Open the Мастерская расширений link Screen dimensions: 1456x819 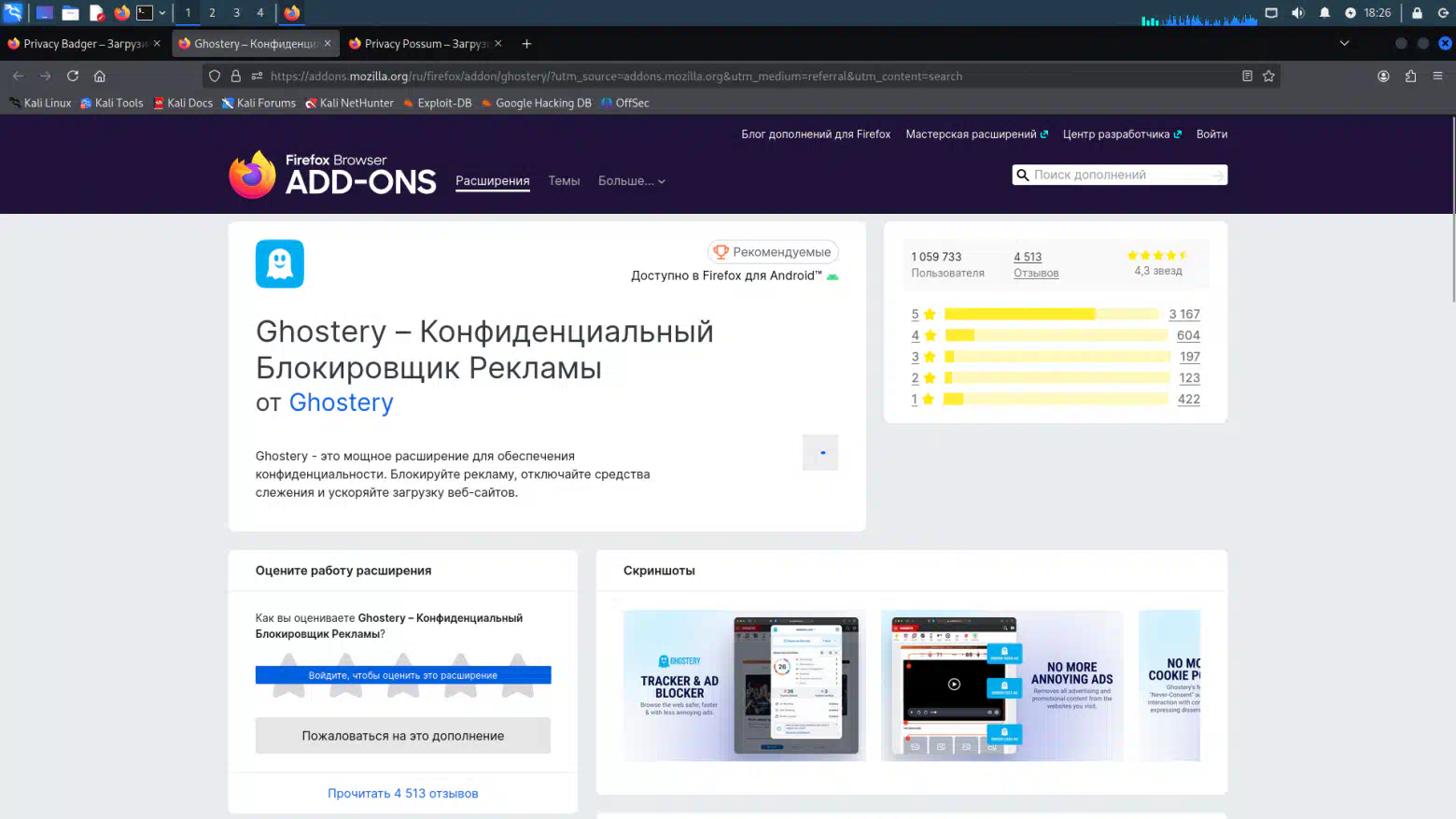976,134
